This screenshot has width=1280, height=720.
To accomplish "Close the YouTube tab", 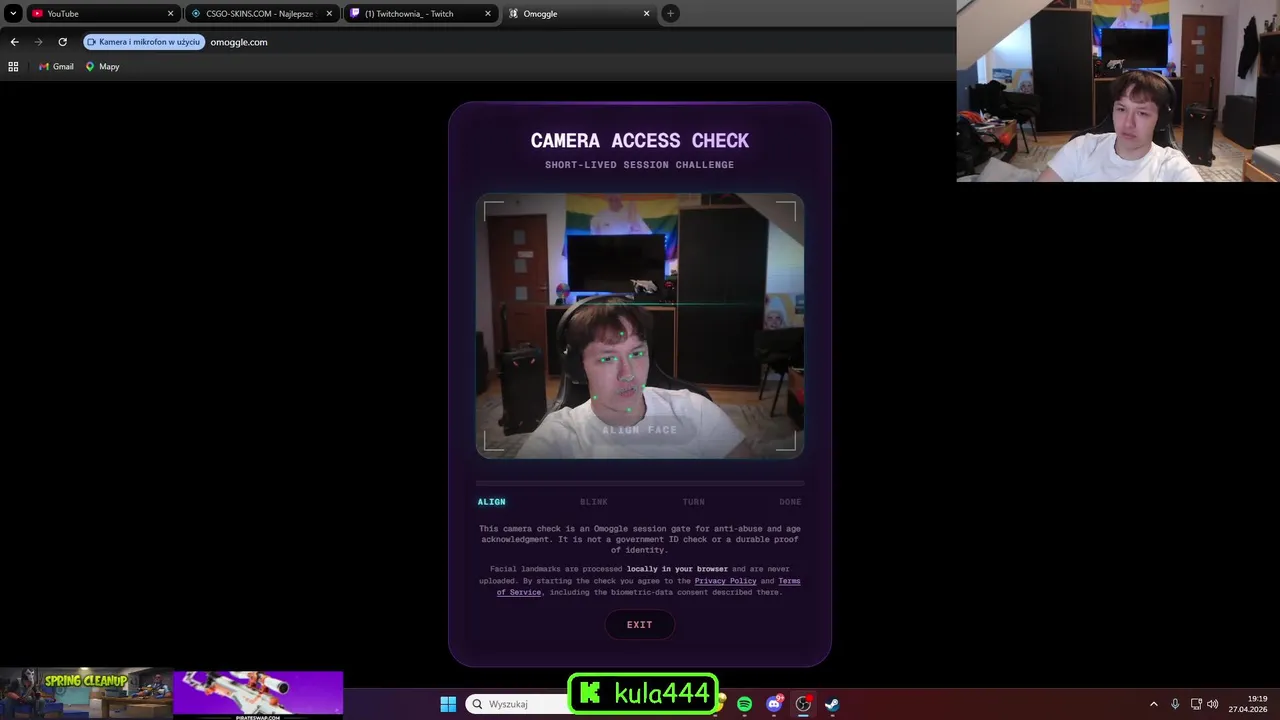I will click(x=170, y=14).
